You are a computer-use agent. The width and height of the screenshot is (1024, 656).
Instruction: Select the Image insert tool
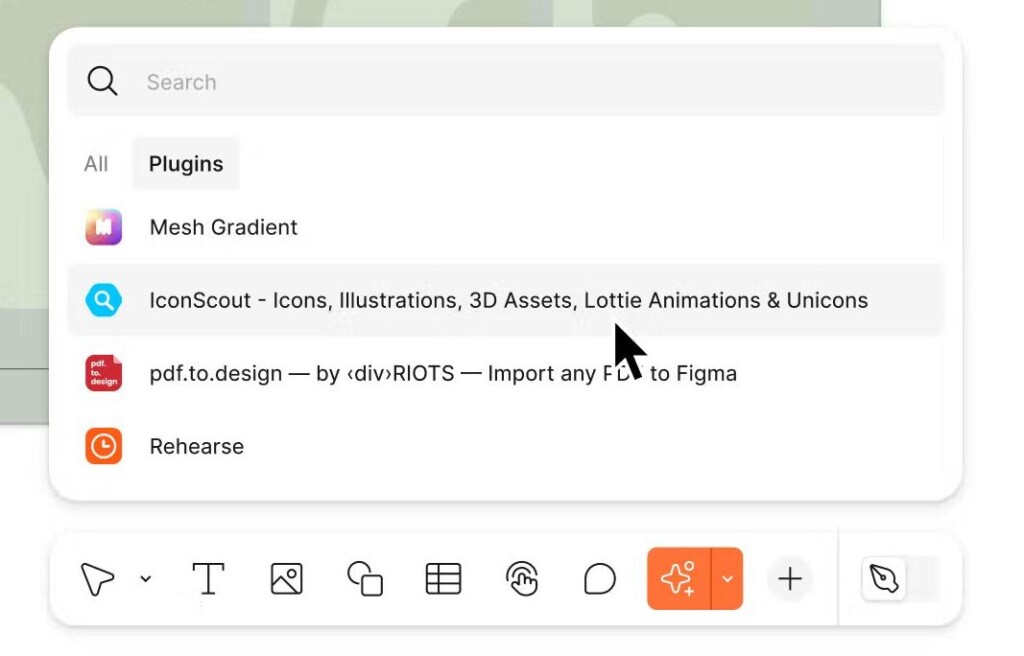(287, 579)
